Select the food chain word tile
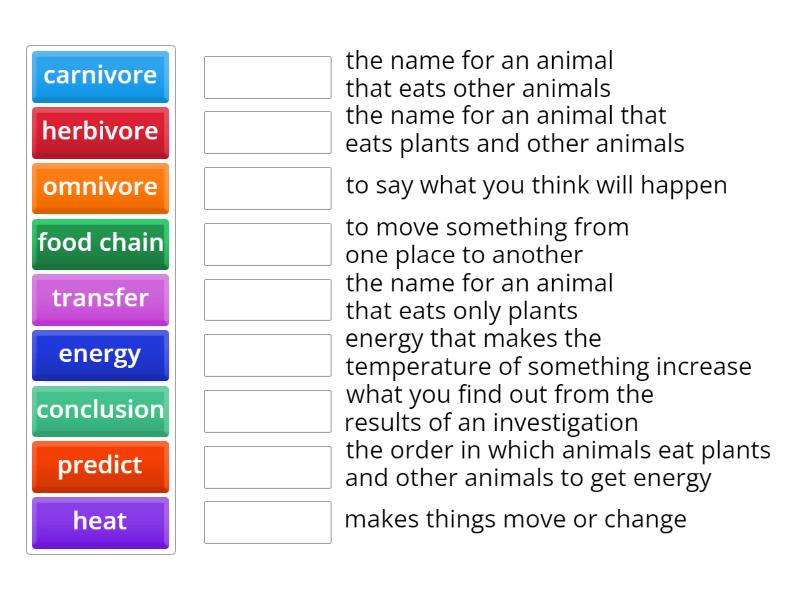 click(x=100, y=244)
